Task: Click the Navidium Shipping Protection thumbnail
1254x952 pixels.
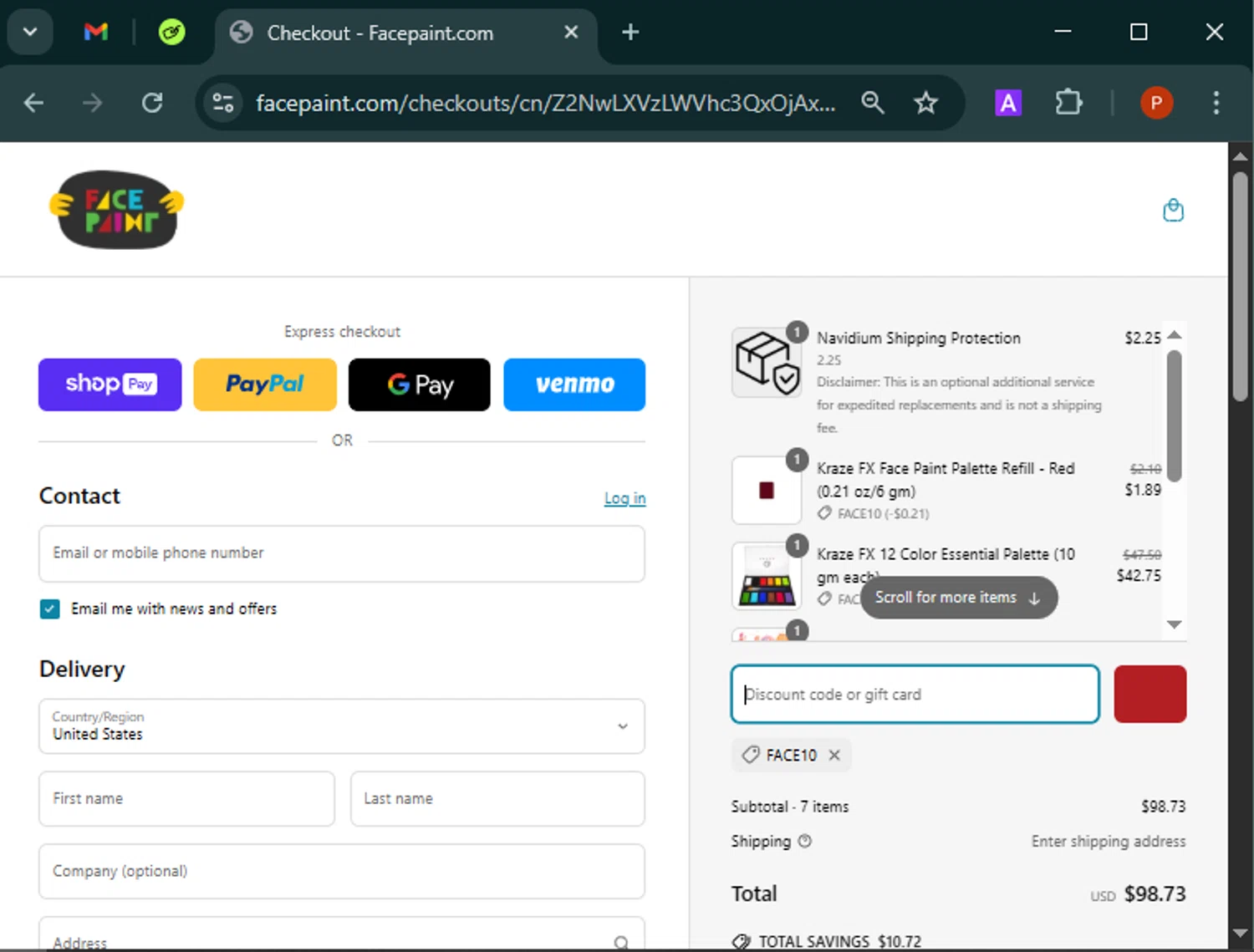Action: pyautogui.click(x=767, y=362)
